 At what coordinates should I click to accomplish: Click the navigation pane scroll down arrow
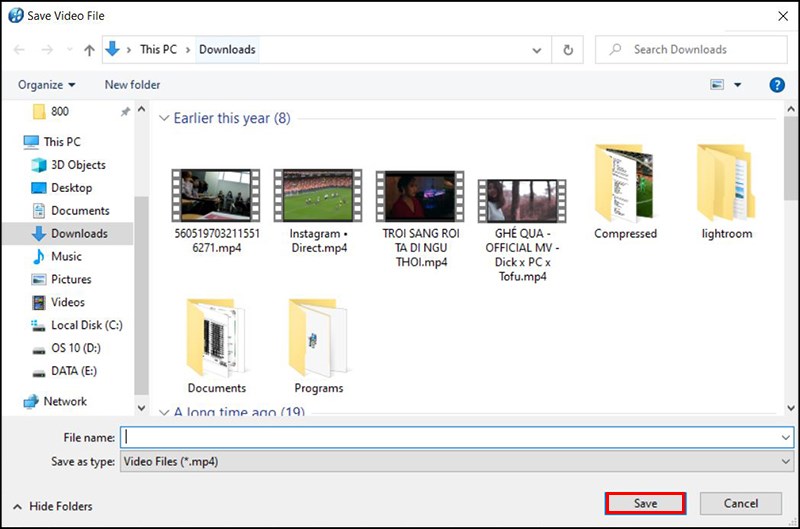click(x=141, y=408)
